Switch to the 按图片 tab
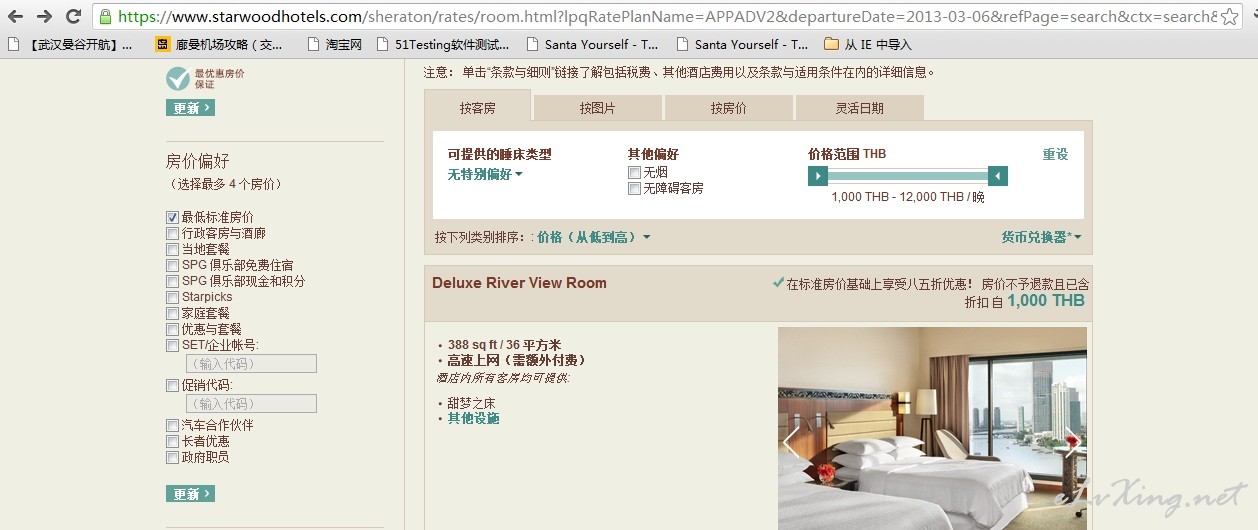Image resolution: width=1258 pixels, height=530 pixels. pyautogui.click(x=597, y=108)
